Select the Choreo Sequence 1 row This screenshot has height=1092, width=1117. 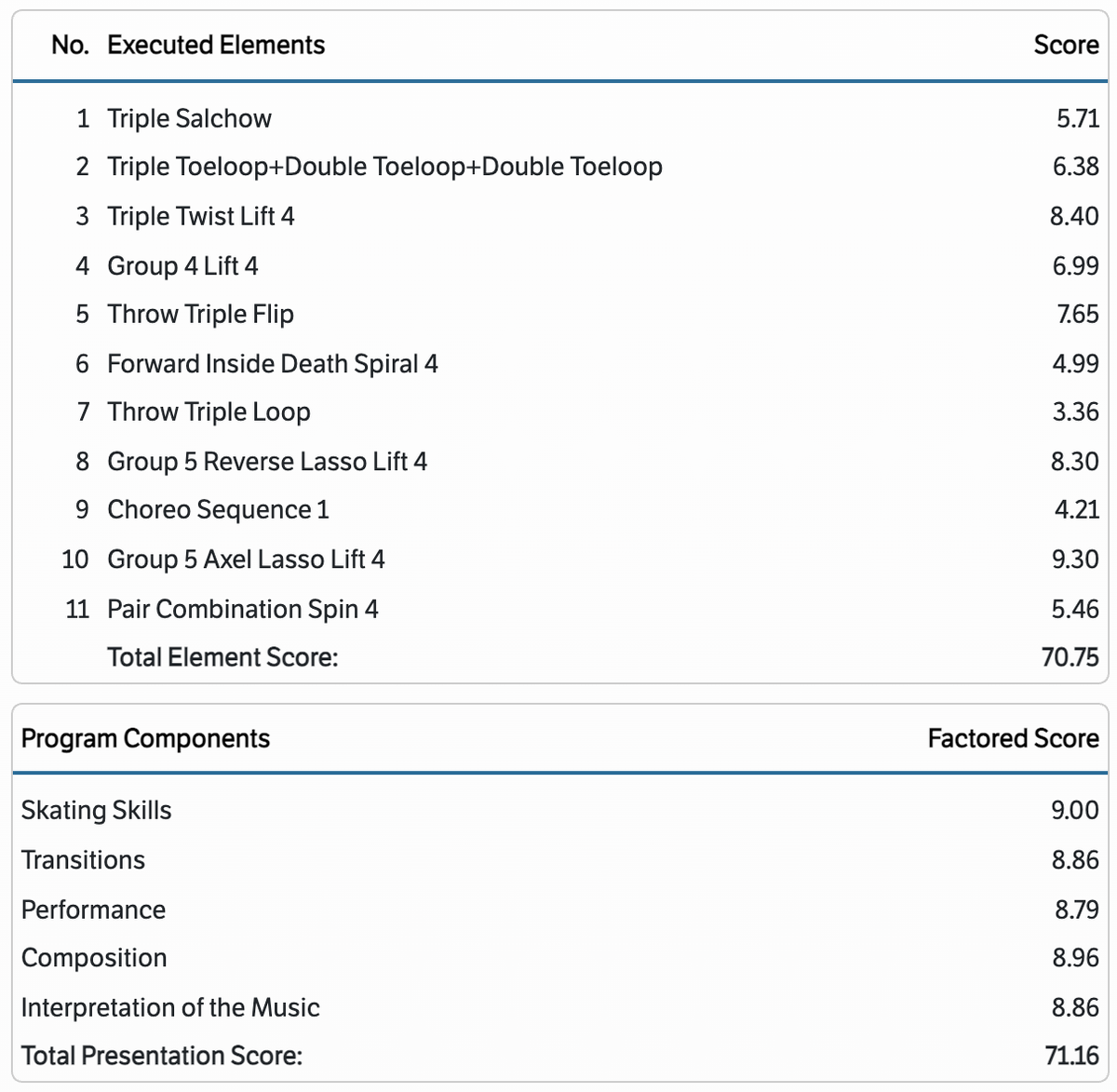coord(559,509)
